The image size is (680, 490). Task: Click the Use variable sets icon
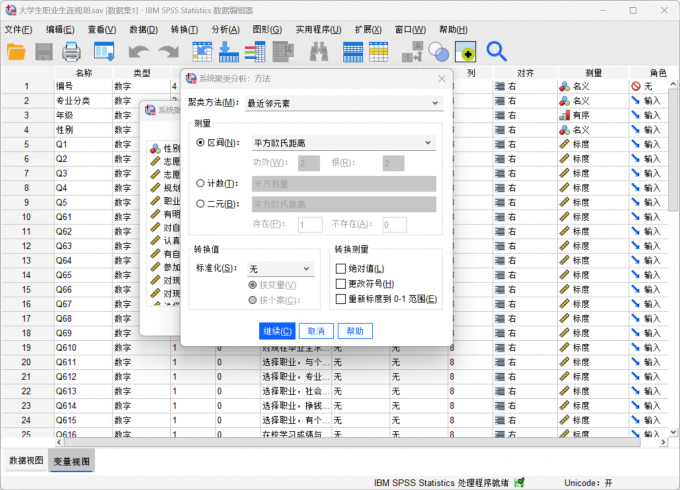pyautogui.click(x=438, y=52)
